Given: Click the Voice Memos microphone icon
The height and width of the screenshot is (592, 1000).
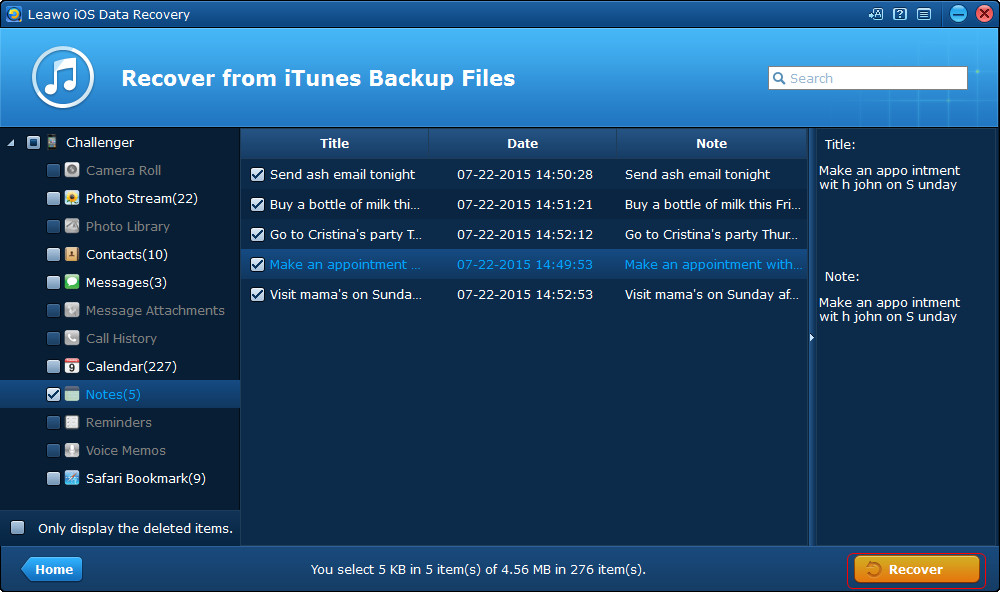Looking at the screenshot, I should click(x=72, y=450).
